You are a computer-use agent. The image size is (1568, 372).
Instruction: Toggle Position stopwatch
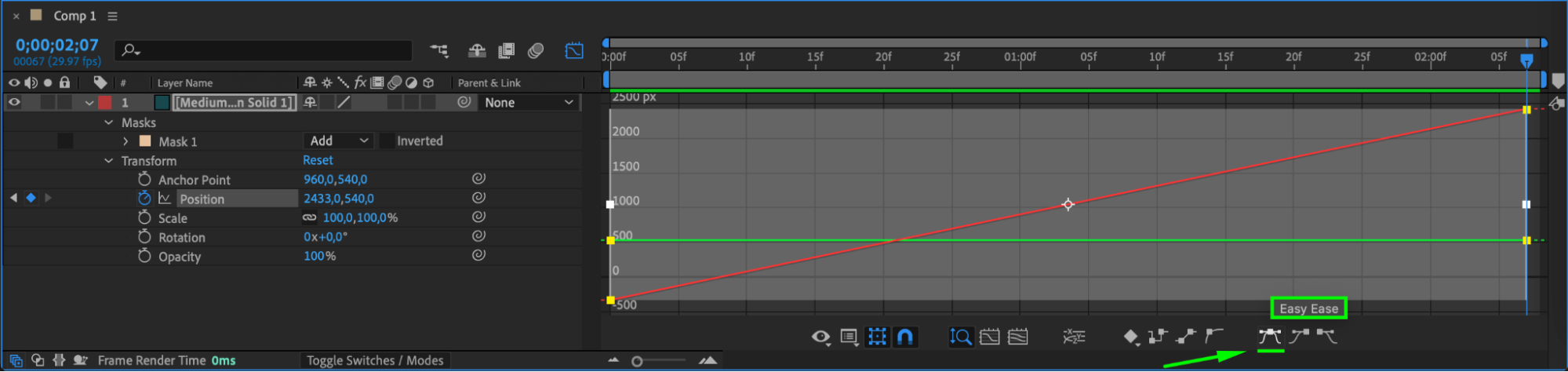point(144,199)
